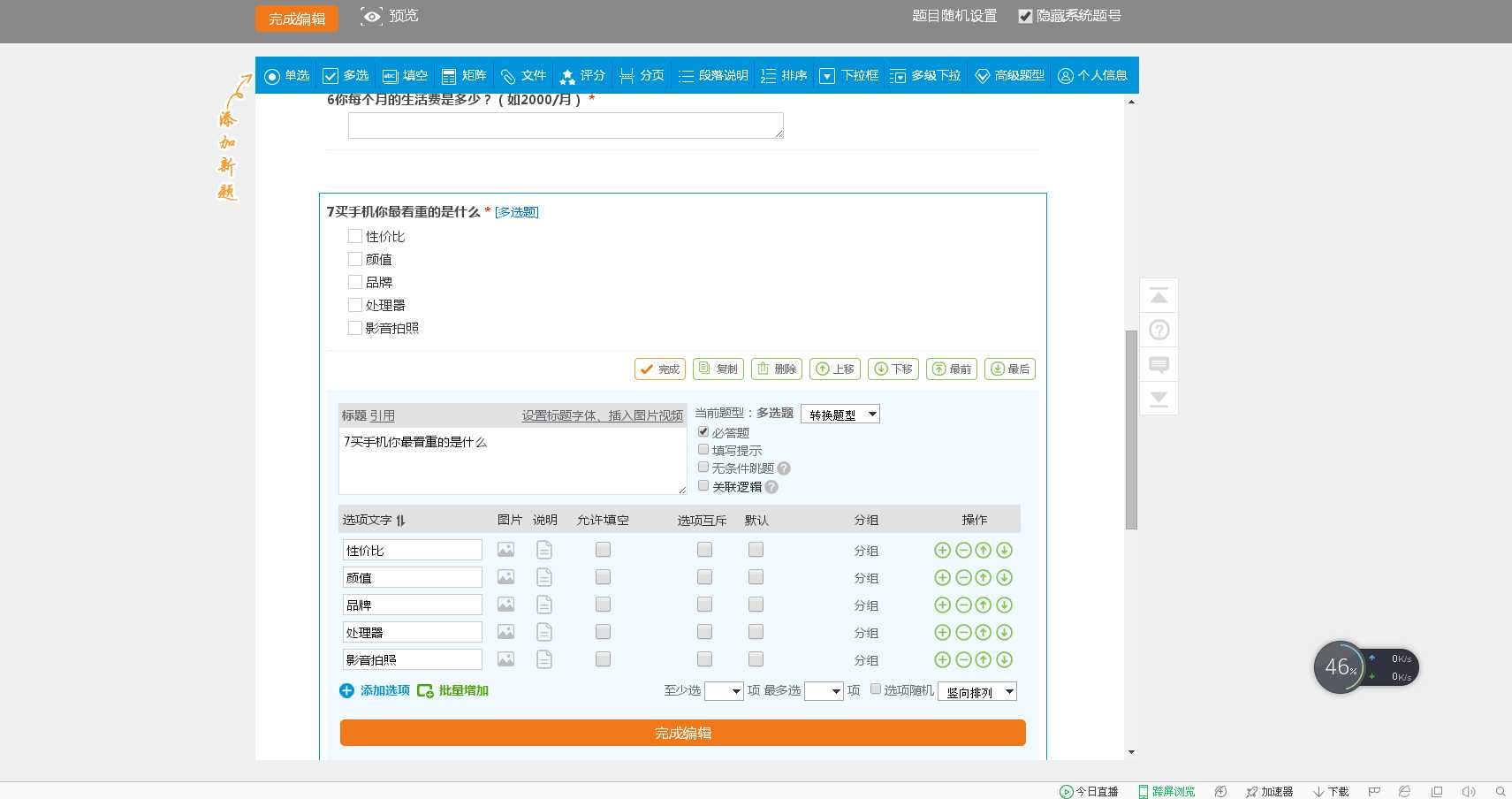
Task: Open 下载 downloads in browser status bar
Action: 1331,792
